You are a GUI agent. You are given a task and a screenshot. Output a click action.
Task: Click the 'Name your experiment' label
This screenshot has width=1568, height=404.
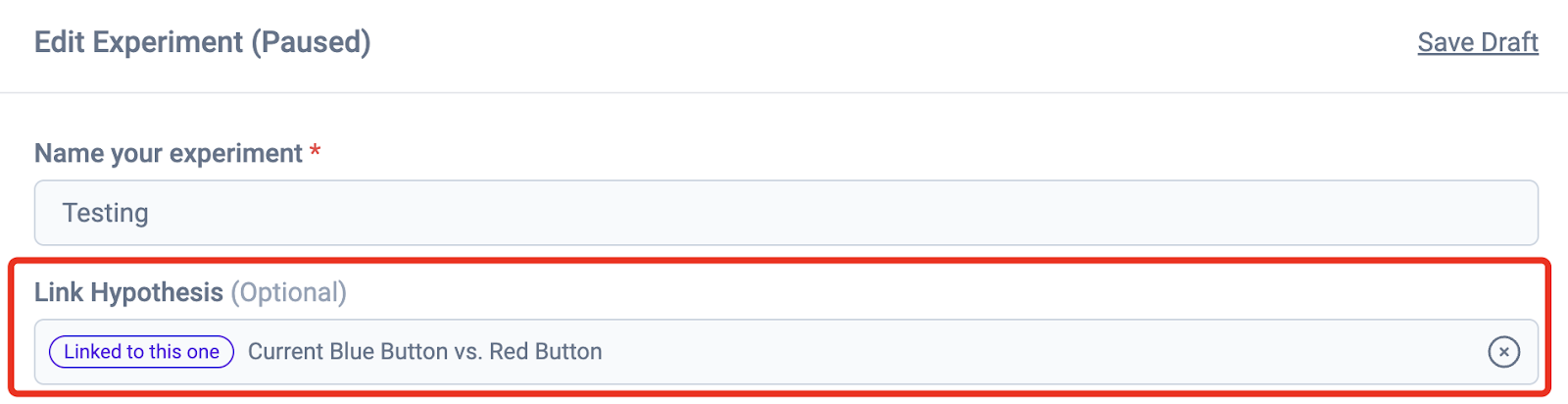click(x=169, y=154)
